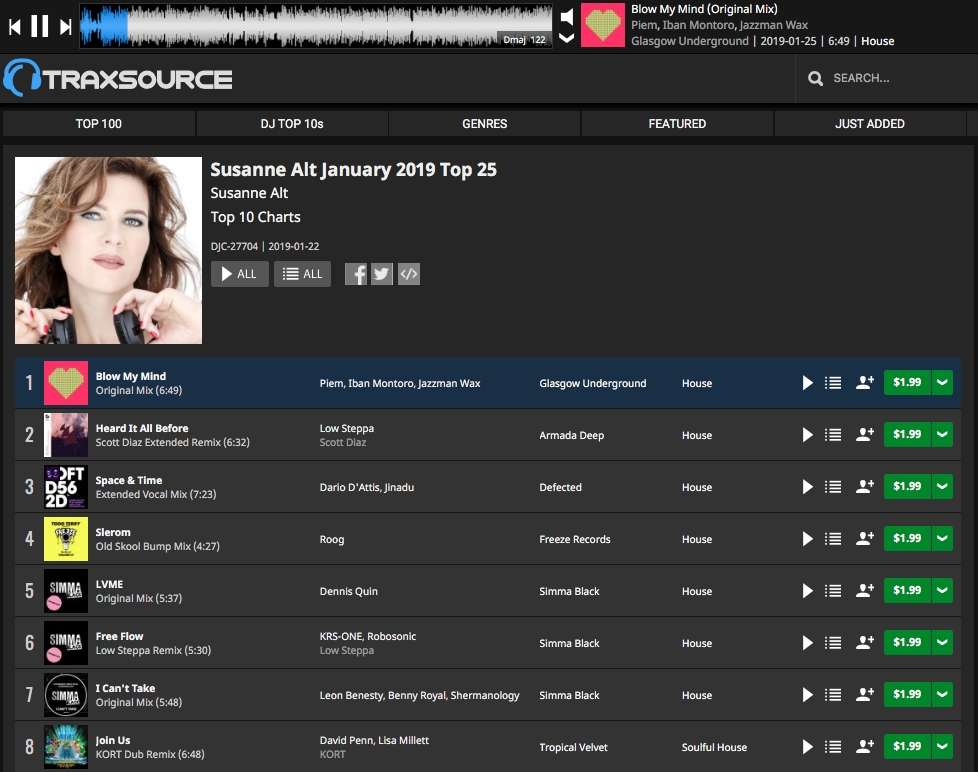Image resolution: width=978 pixels, height=772 pixels.
Task: Click the search magnifier icon
Action: pos(815,78)
